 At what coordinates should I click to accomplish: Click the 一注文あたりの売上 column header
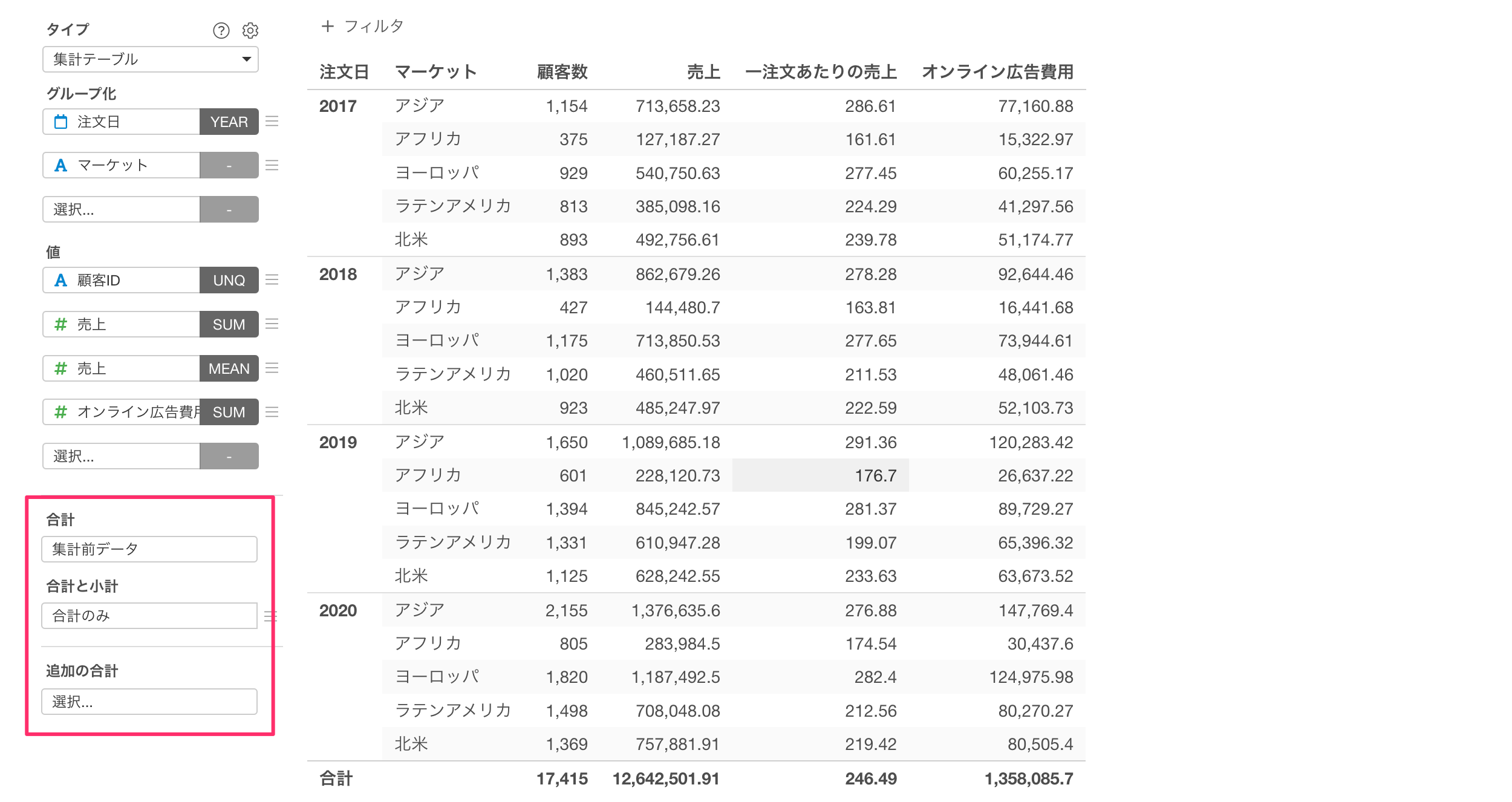click(x=821, y=72)
